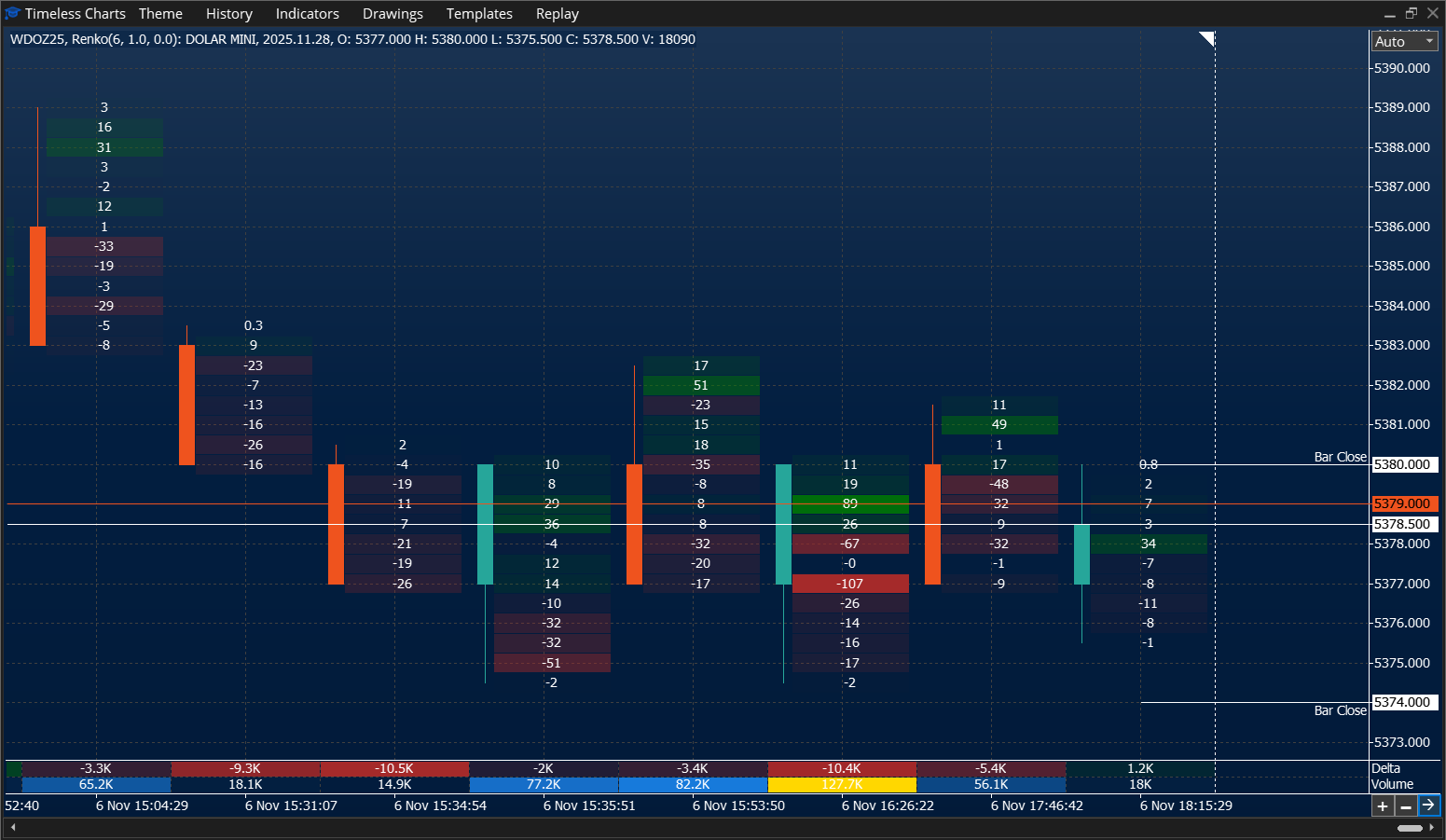Click the Timeless Charts logo icon

[x=13, y=13]
